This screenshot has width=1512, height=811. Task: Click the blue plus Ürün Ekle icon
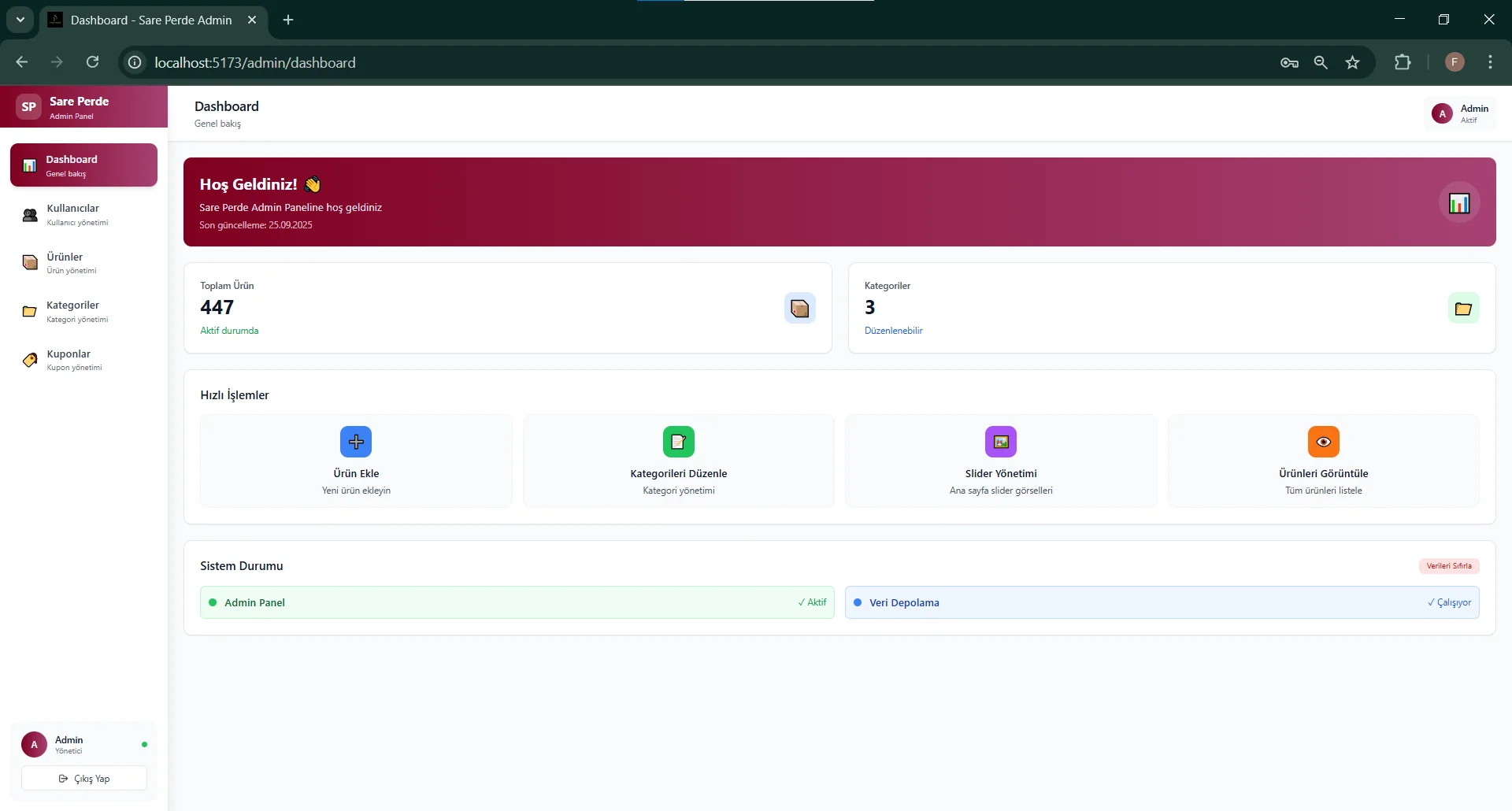tap(356, 442)
